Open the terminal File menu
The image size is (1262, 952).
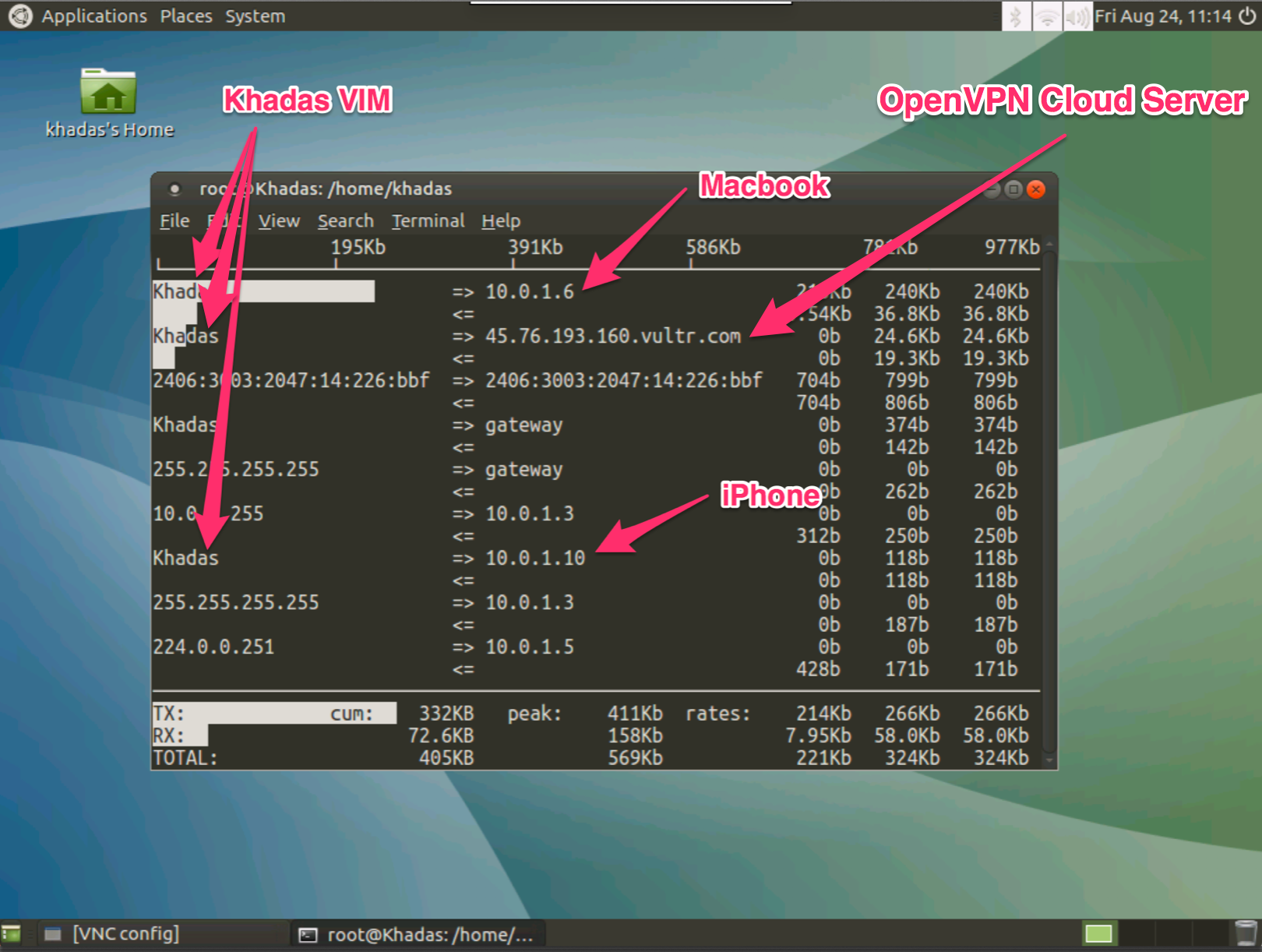174,221
